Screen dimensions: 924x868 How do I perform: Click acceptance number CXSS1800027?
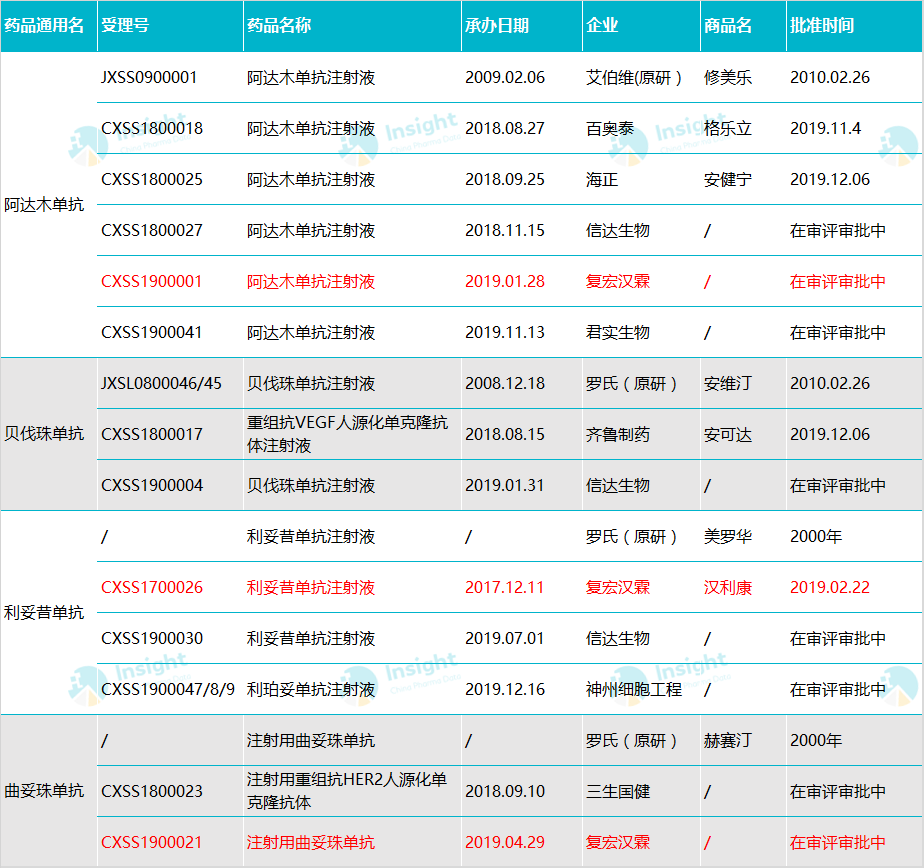click(152, 230)
